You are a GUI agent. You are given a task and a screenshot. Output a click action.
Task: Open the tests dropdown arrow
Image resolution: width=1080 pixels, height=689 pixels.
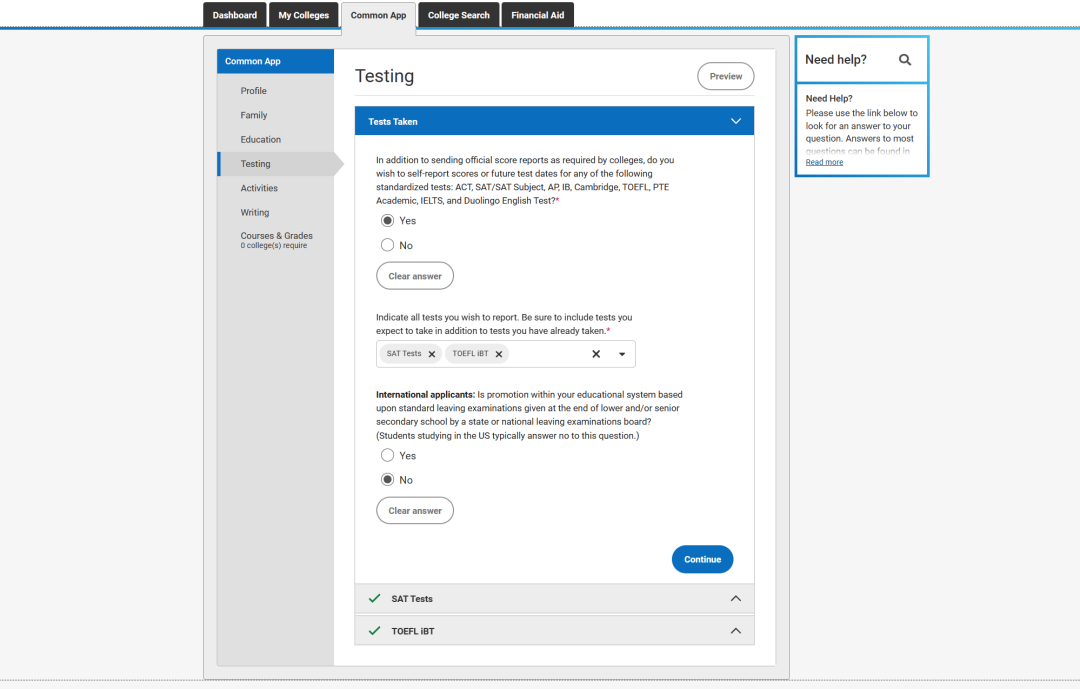tap(621, 354)
